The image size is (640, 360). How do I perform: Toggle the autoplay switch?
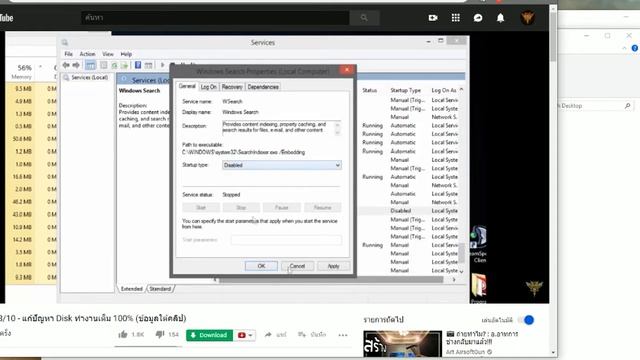pos(526,320)
